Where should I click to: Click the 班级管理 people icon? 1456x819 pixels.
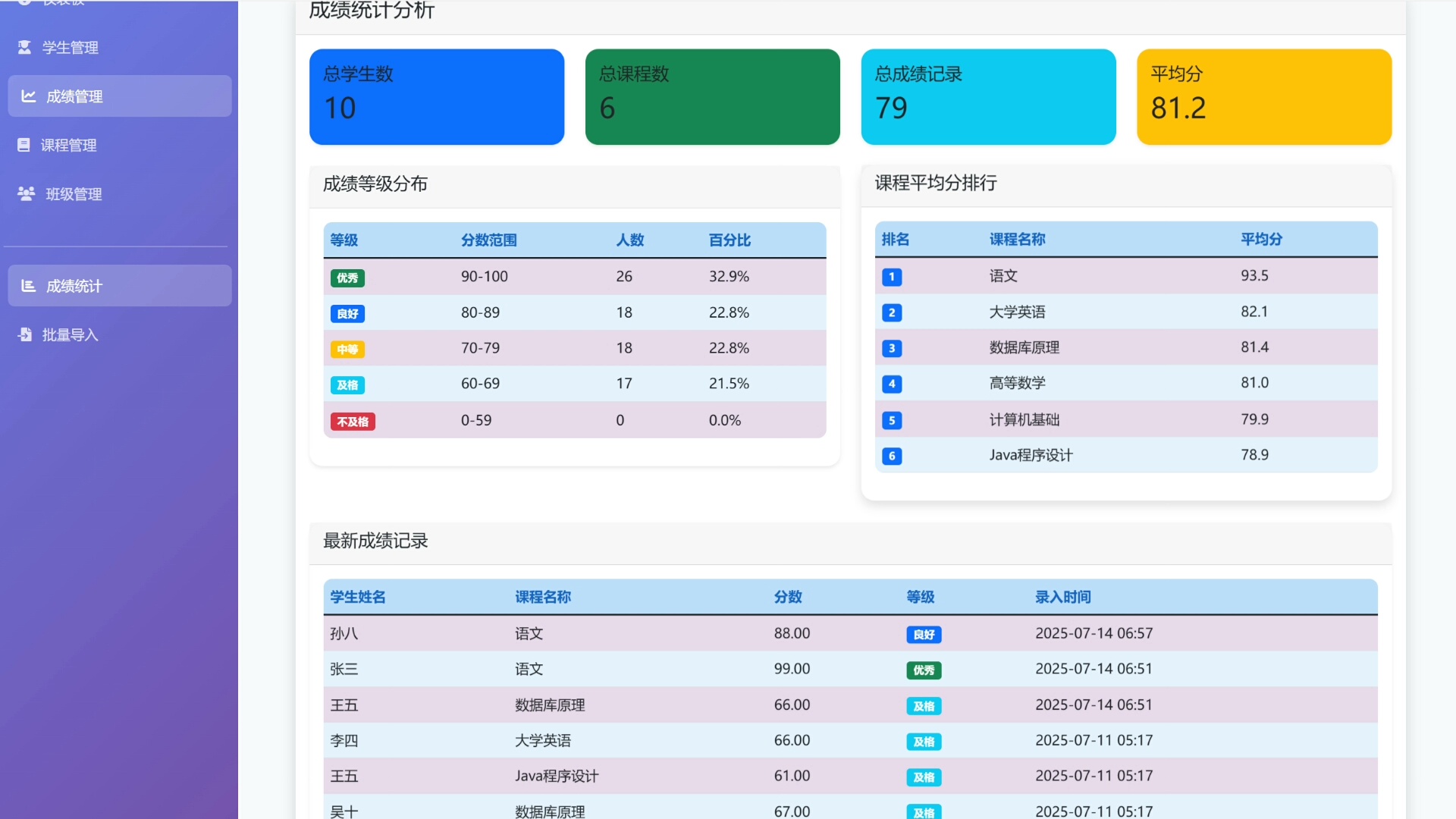pos(26,194)
